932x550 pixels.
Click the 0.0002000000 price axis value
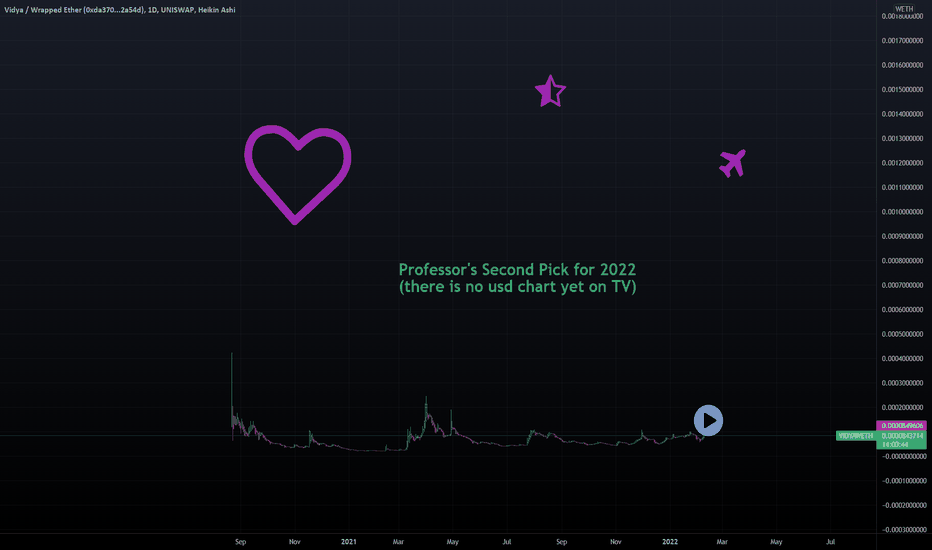point(902,407)
